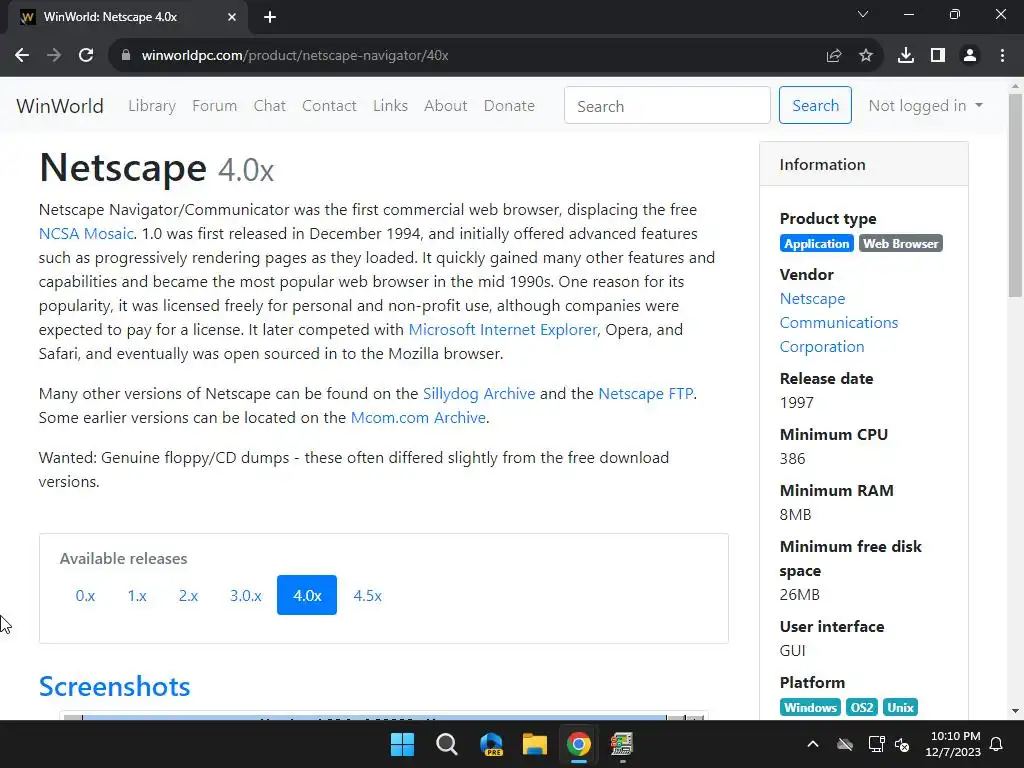Click the page vertical scrollbar thumb
The image size is (1024, 768).
pyautogui.click(x=1015, y=195)
